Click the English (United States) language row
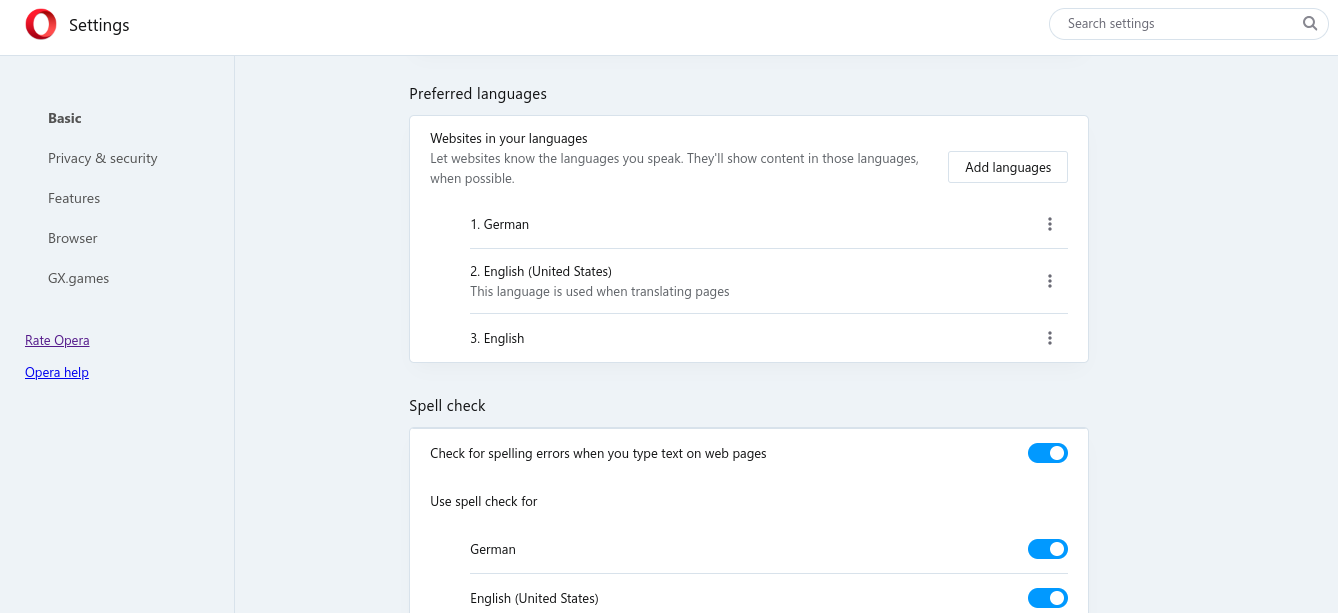 click(541, 272)
